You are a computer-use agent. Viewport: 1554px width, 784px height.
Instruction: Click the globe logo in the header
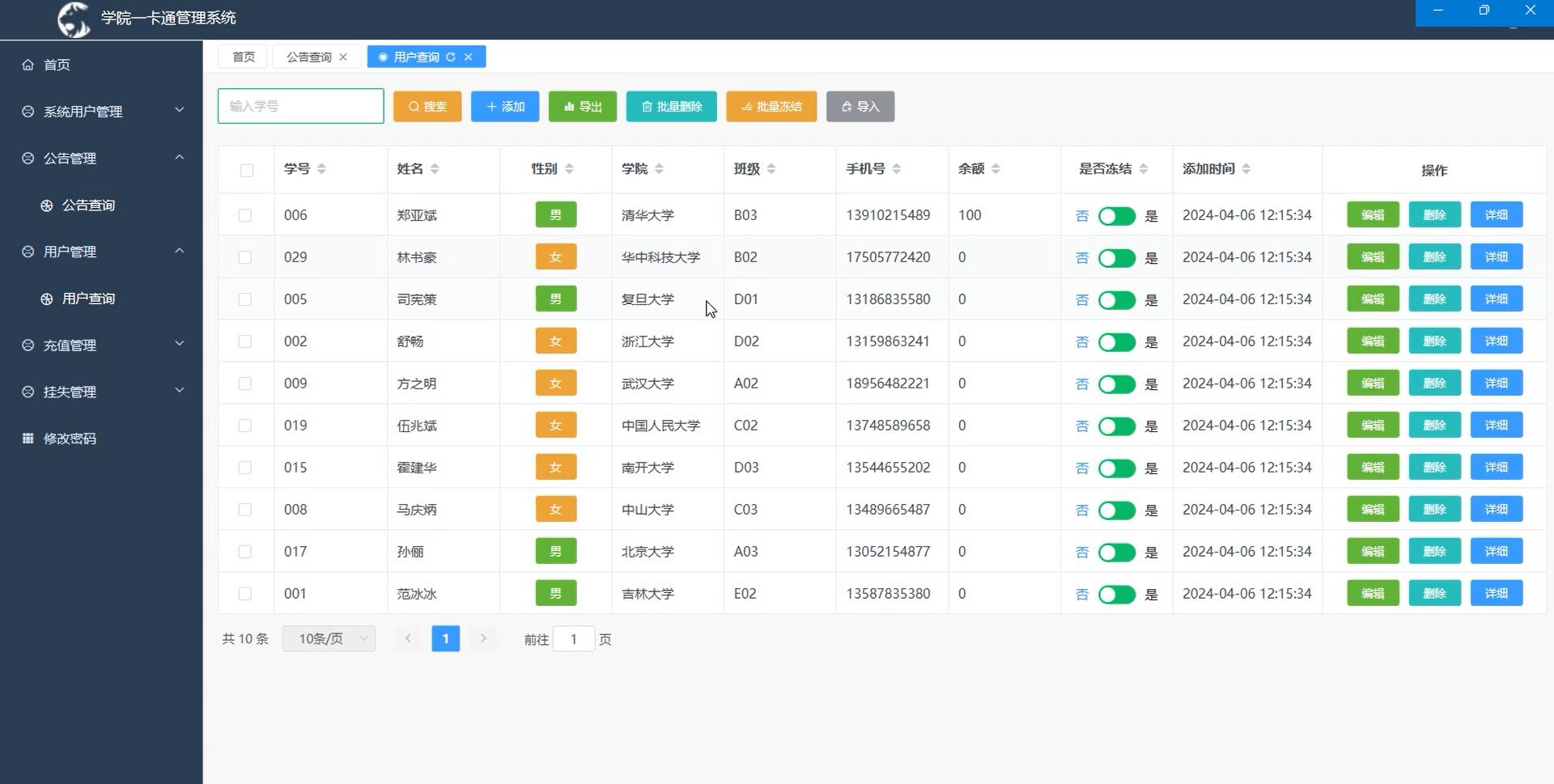tap(74, 19)
